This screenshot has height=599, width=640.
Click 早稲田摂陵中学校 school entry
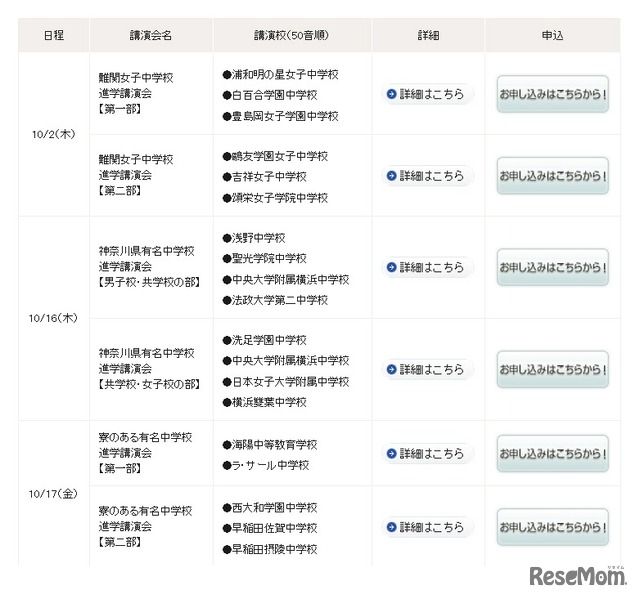270,550
